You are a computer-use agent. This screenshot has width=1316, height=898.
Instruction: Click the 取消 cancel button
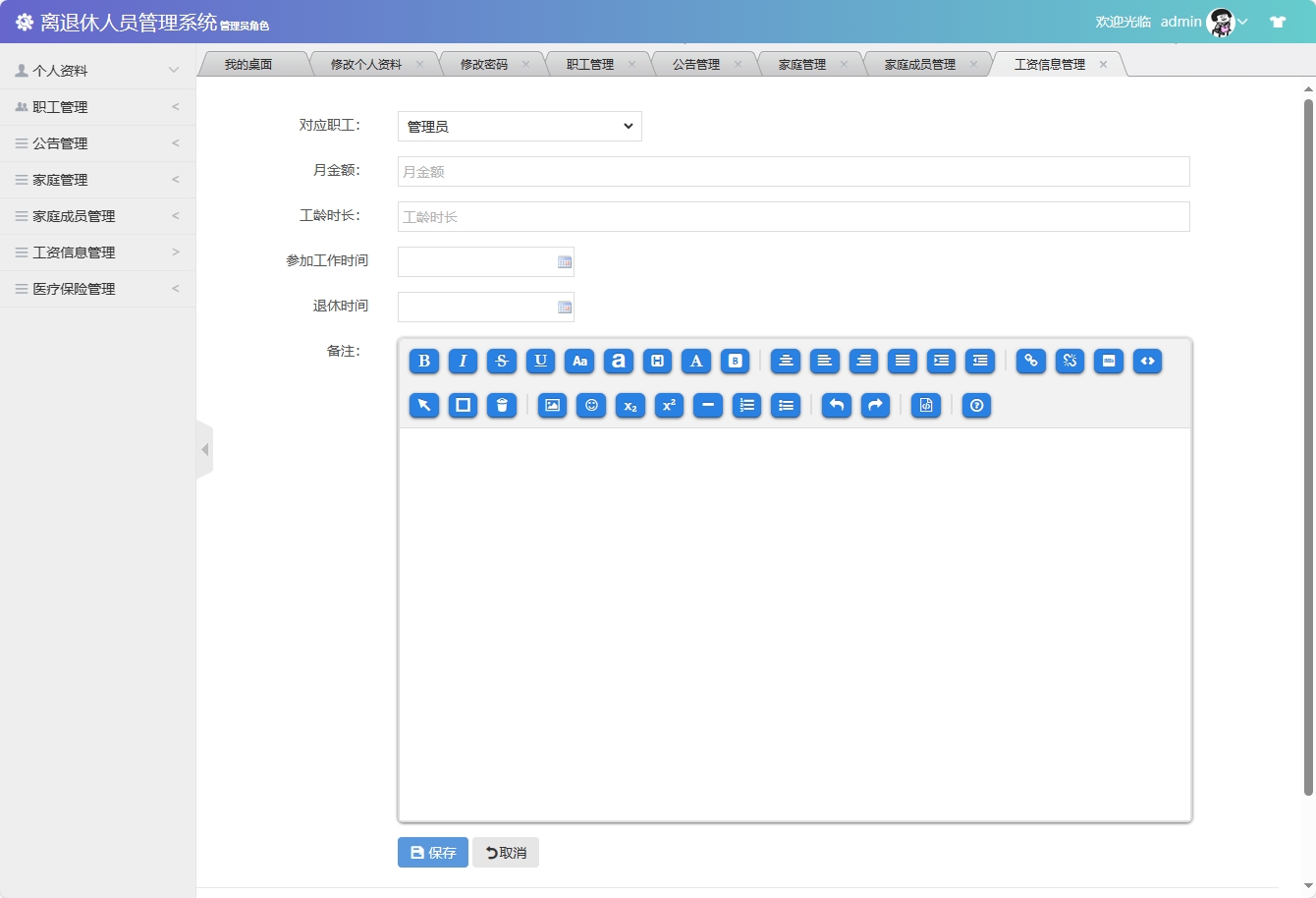coord(506,853)
